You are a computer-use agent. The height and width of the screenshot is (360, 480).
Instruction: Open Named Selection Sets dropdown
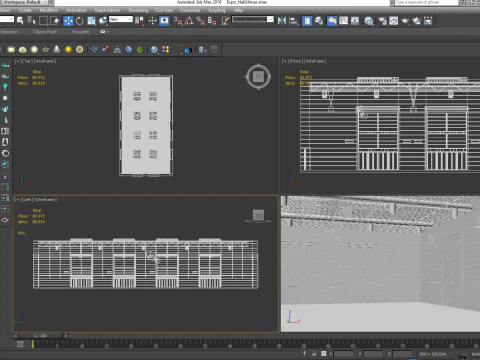coord(253,19)
